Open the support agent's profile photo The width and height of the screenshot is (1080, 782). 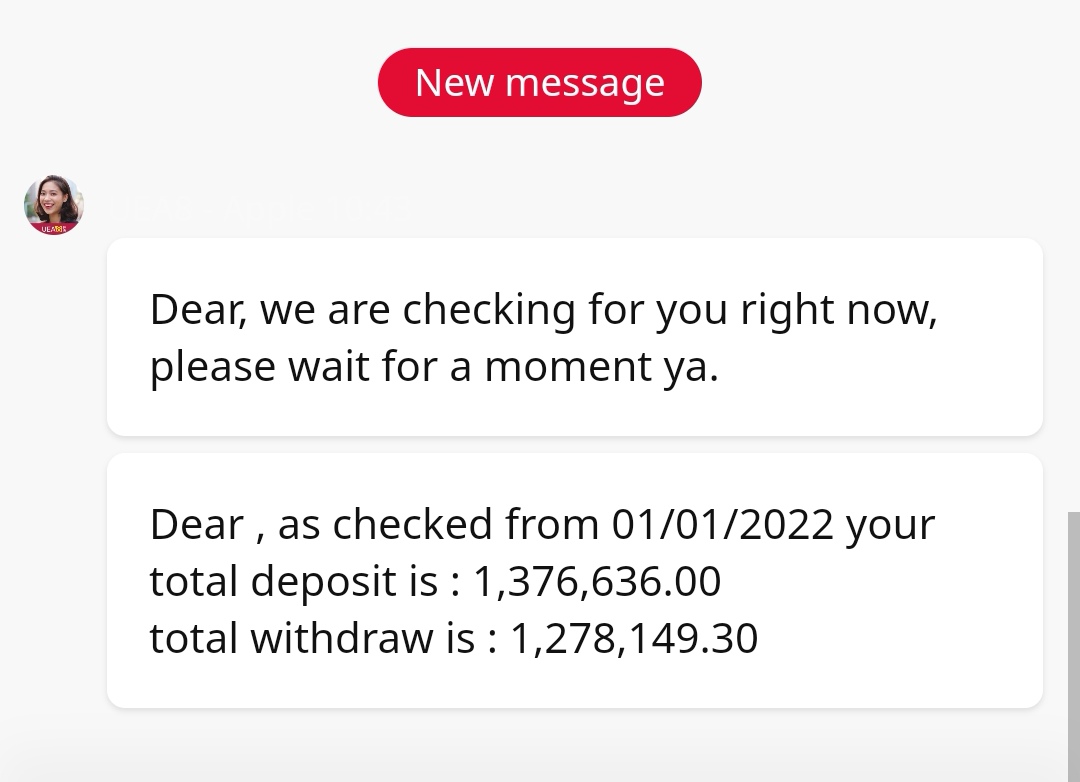53,203
